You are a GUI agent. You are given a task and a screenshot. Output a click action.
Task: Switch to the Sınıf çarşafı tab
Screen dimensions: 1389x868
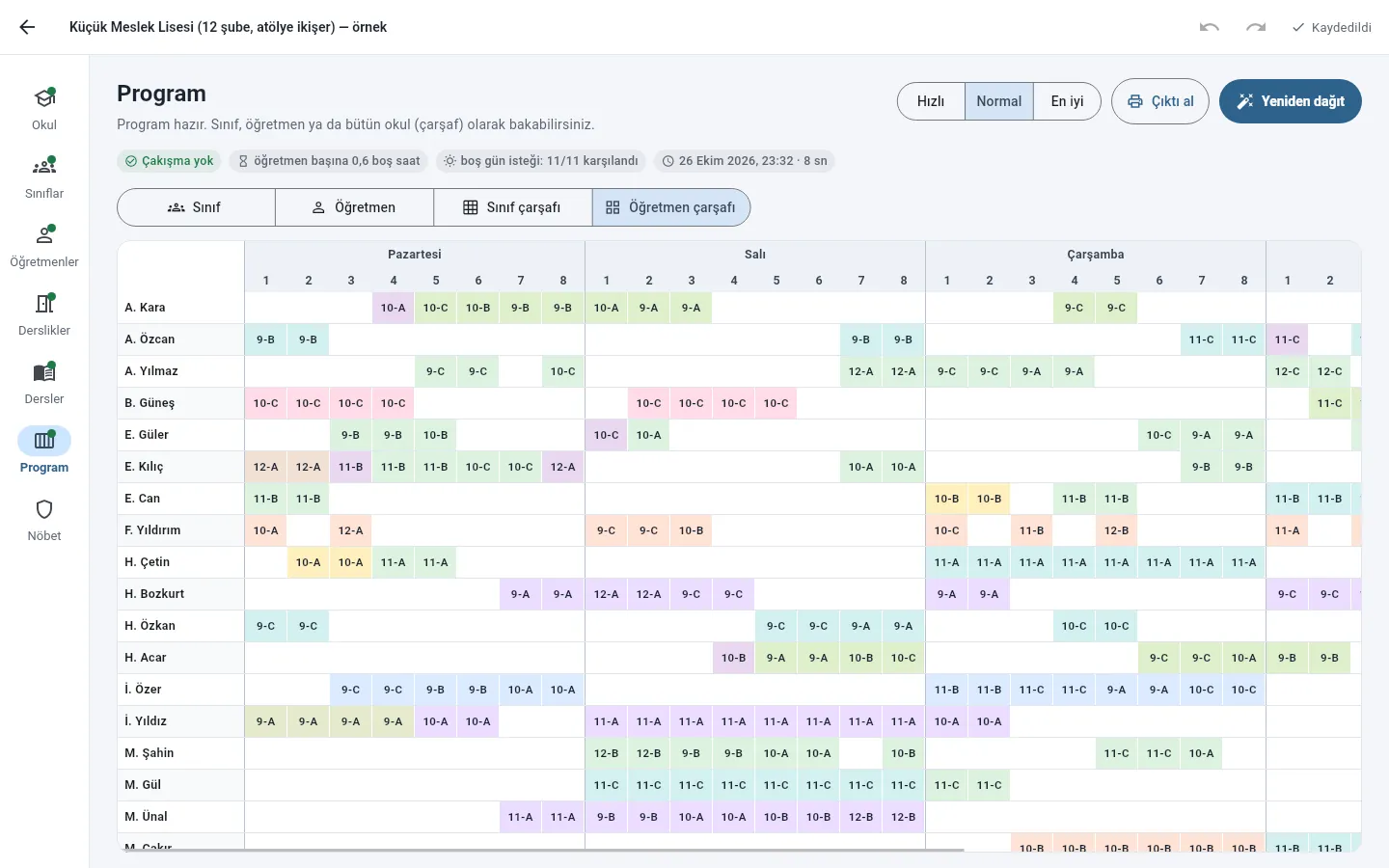click(x=512, y=207)
